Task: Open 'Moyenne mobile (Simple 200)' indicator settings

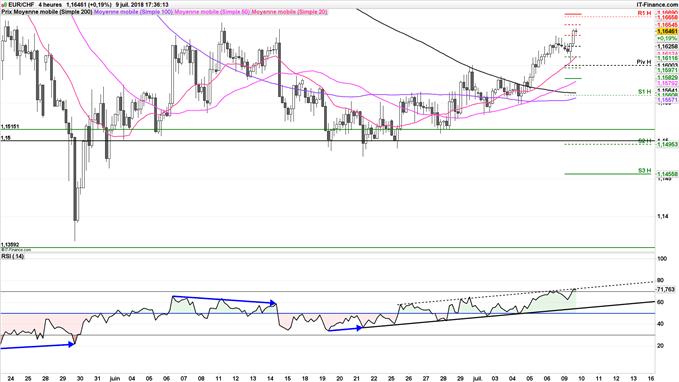Action: [53, 12]
